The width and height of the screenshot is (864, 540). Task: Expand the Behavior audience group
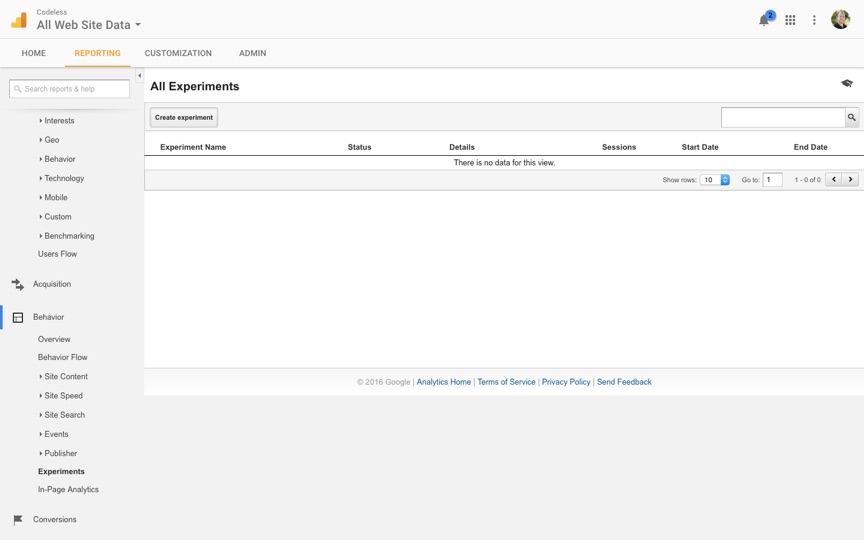point(57,159)
